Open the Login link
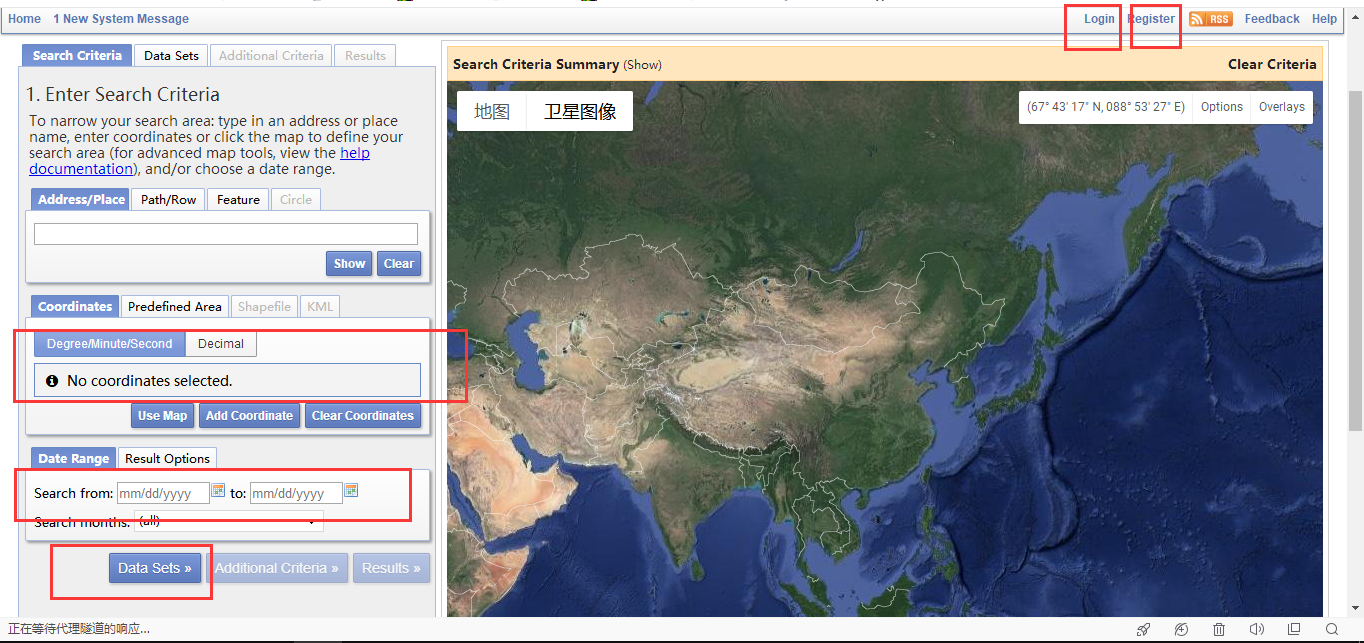 coord(1098,18)
